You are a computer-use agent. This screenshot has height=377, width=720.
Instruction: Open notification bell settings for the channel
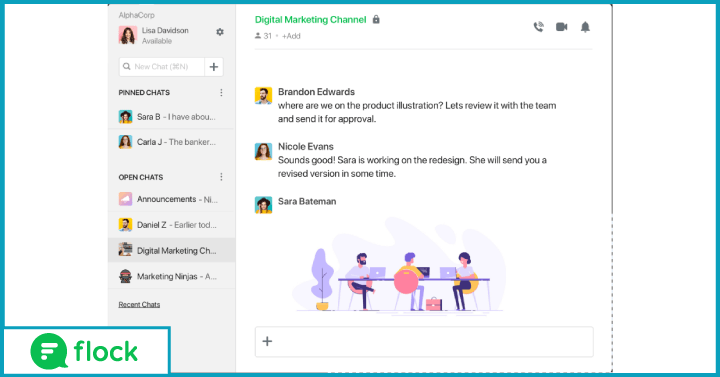(585, 27)
